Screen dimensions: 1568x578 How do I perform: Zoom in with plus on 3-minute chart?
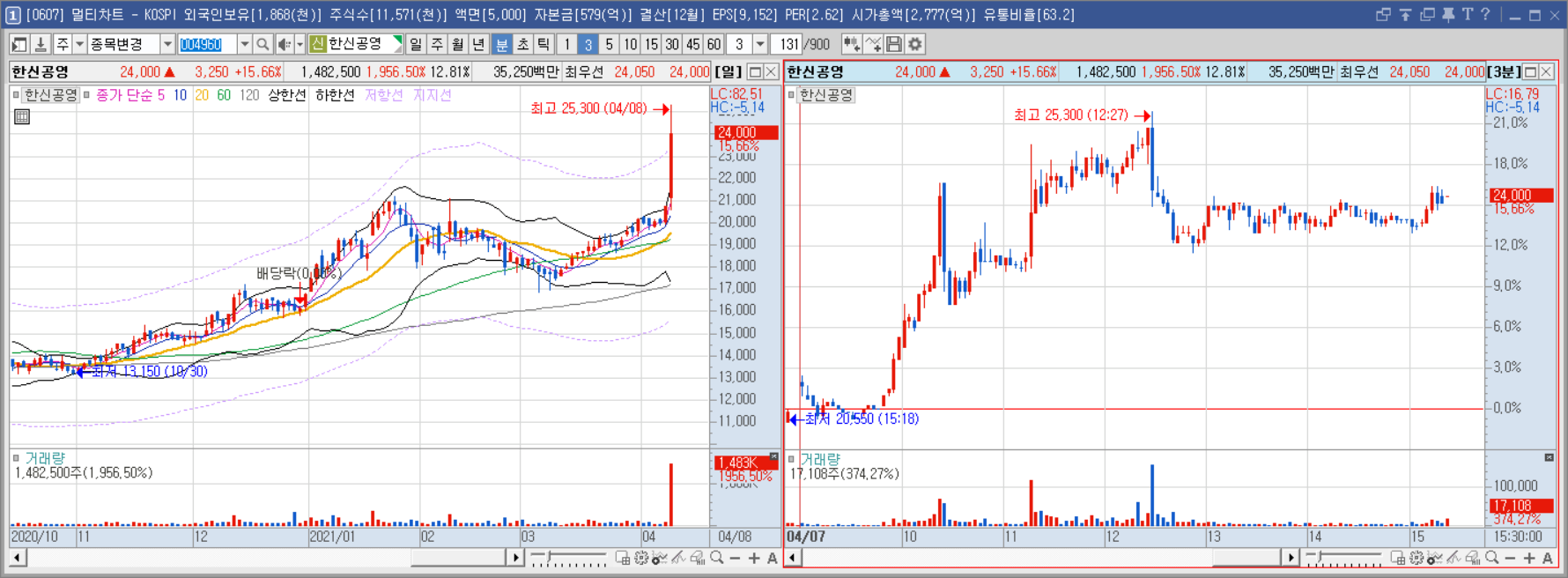pos(1529,558)
